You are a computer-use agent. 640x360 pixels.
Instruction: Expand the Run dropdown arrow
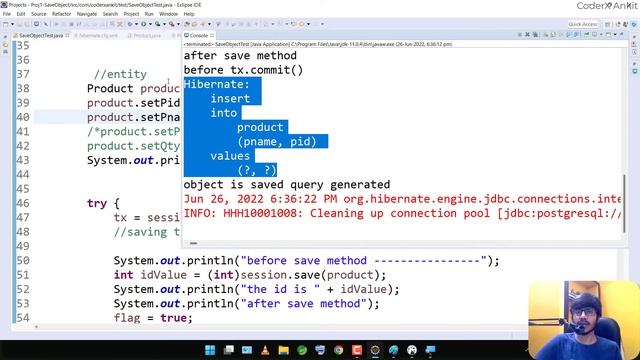[150, 24]
